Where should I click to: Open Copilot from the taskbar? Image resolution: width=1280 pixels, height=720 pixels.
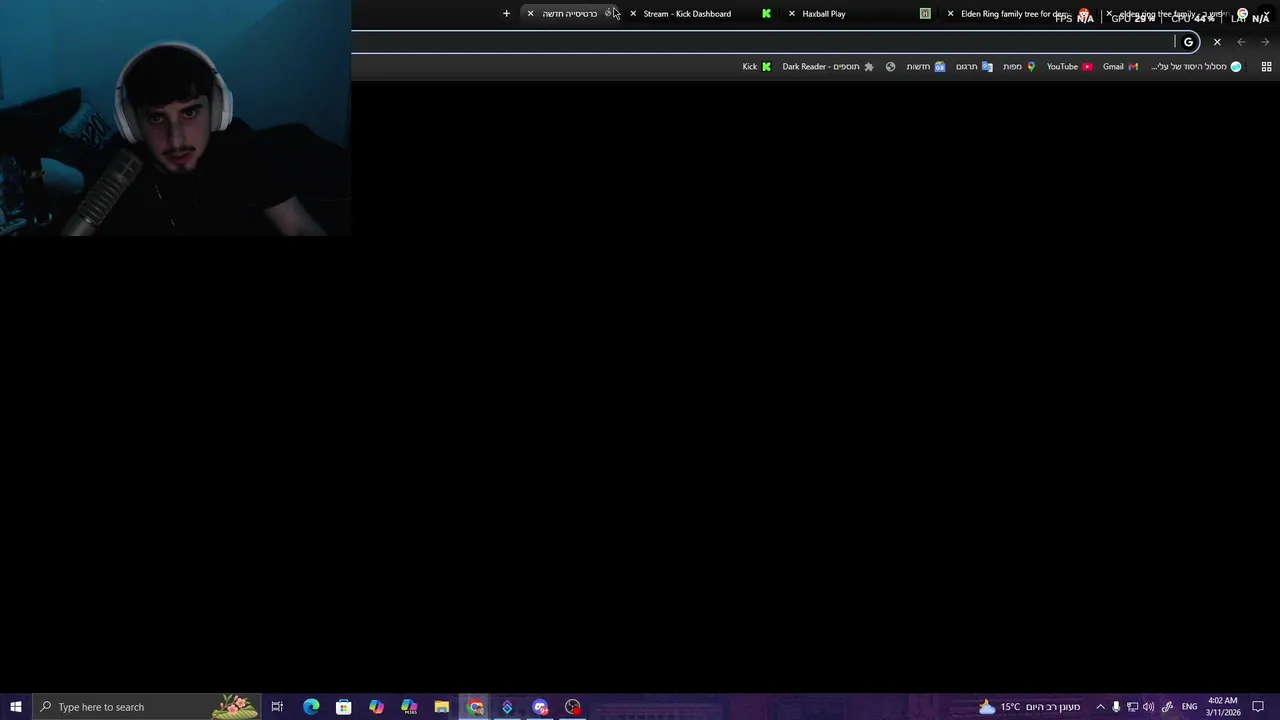pyautogui.click(x=376, y=707)
